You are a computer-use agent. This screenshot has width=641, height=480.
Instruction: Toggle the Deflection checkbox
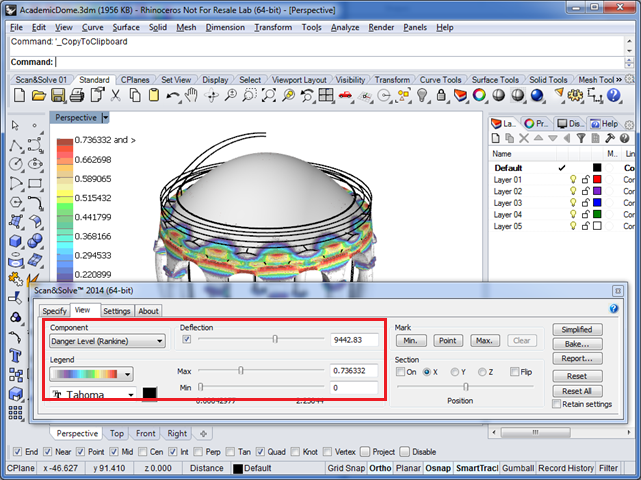[187, 339]
